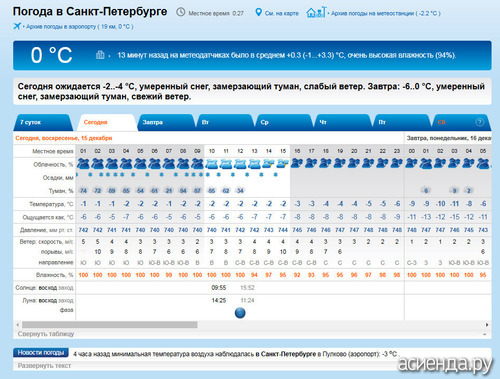Click the news text about Пулково minimum temperature
The height and width of the screenshot is (379, 500).
[x=235, y=354]
